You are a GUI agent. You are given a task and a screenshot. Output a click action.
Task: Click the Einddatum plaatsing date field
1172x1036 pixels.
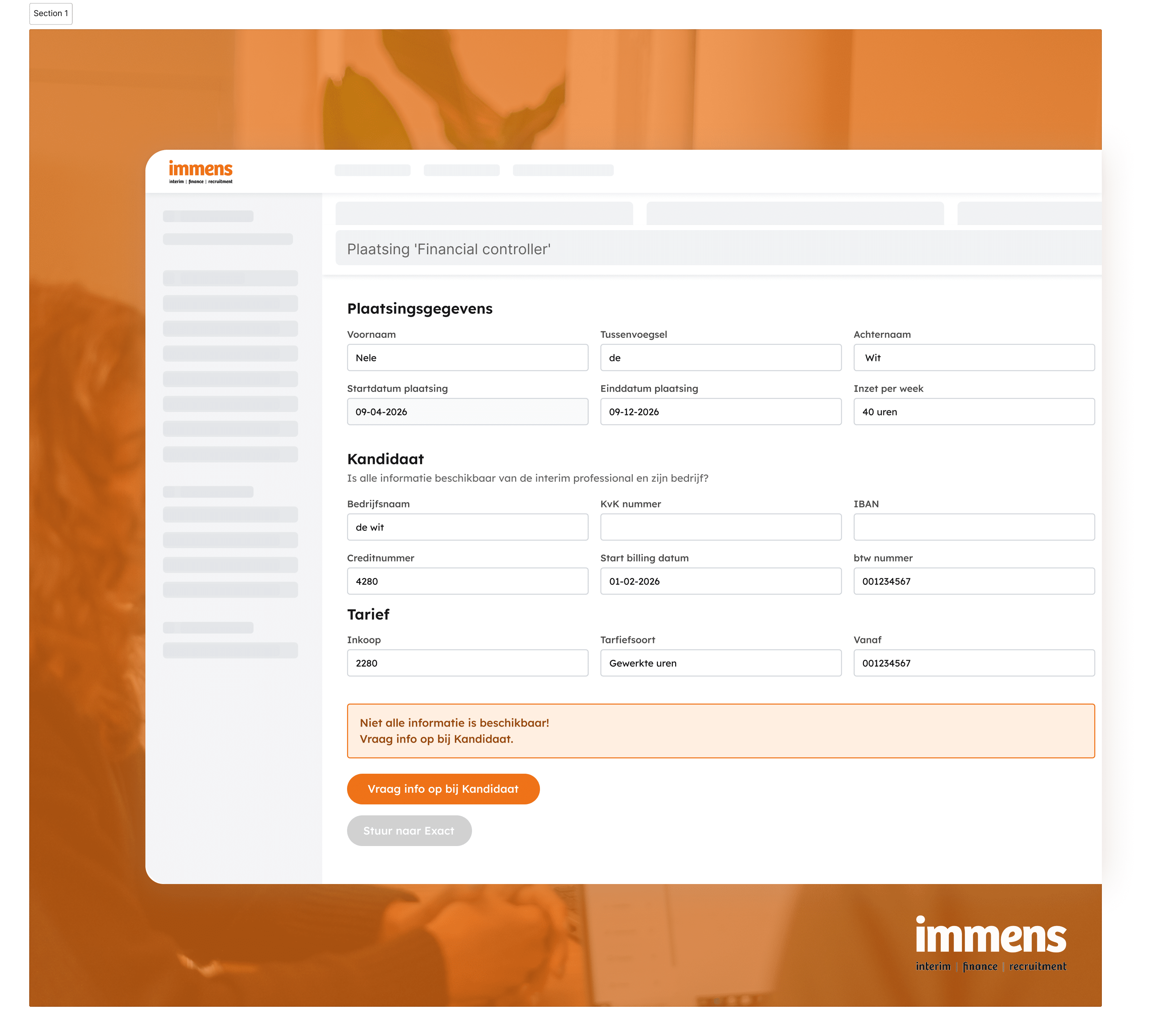[720, 412]
